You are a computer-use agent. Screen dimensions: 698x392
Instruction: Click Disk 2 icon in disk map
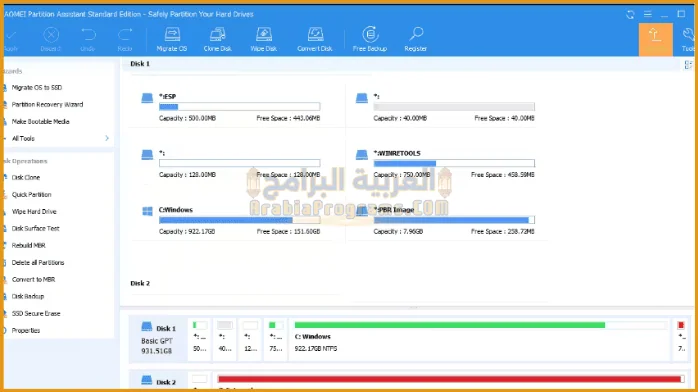tap(146, 380)
